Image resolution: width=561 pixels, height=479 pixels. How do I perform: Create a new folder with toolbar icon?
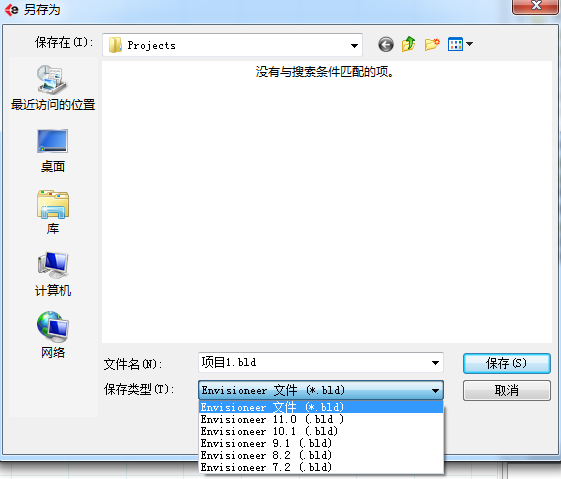coord(432,44)
